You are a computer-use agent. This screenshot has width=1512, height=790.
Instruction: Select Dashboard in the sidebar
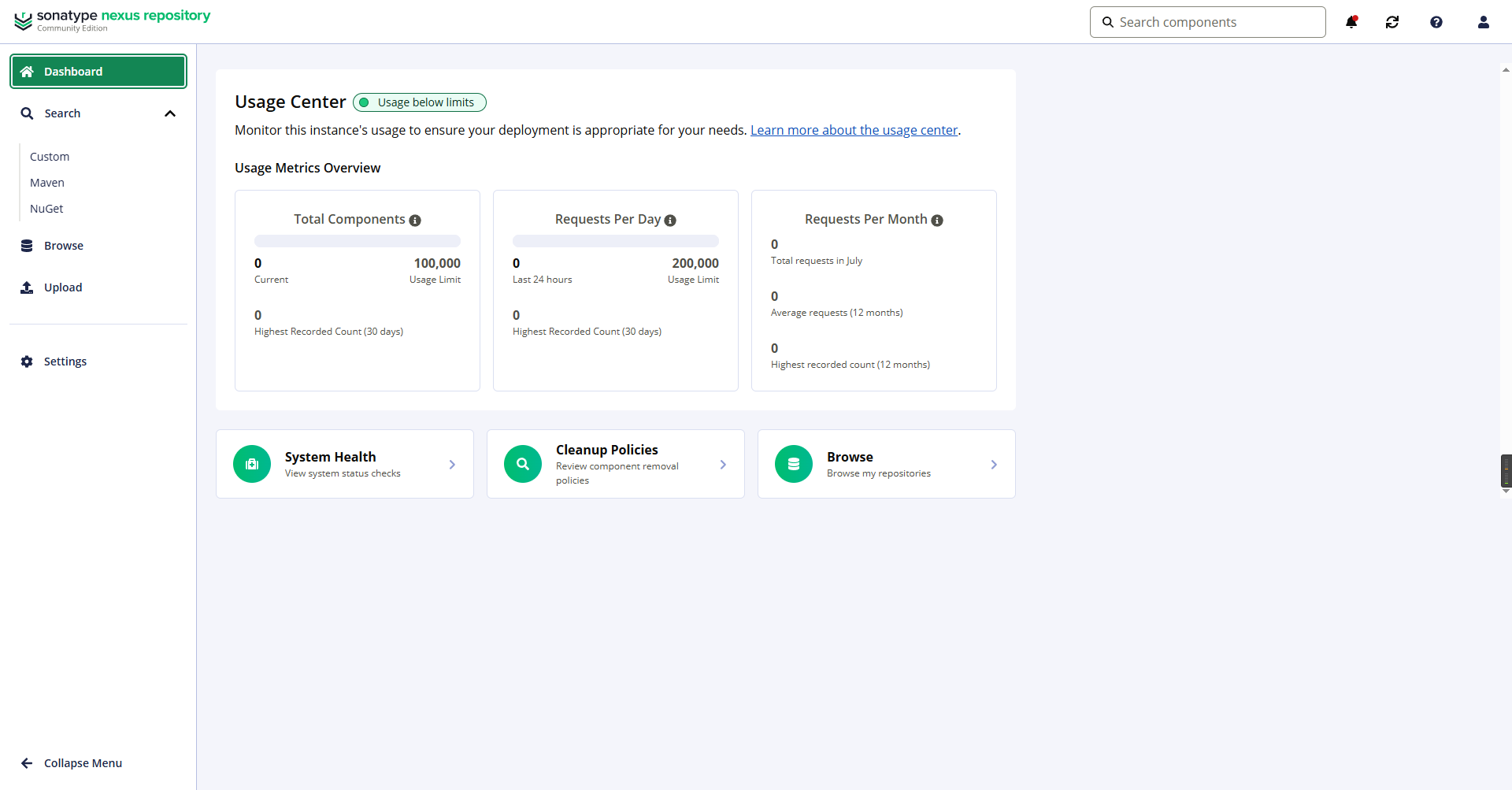(98, 72)
